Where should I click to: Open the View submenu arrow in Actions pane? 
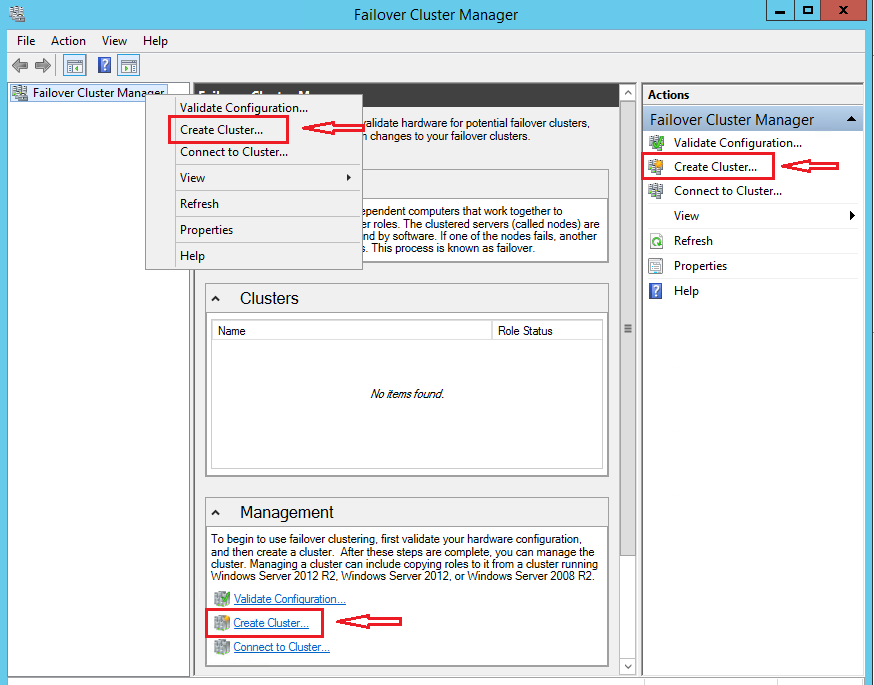[851, 215]
